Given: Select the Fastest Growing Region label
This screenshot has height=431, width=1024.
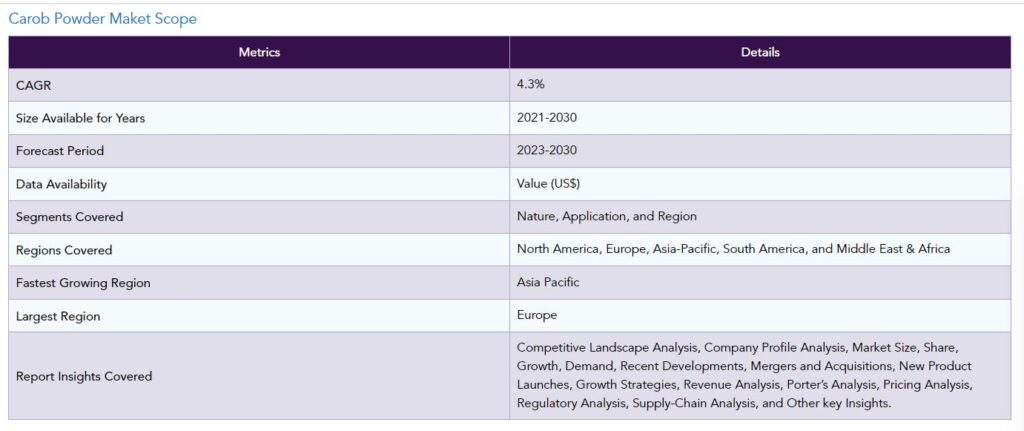Looking at the screenshot, I should tap(83, 283).
